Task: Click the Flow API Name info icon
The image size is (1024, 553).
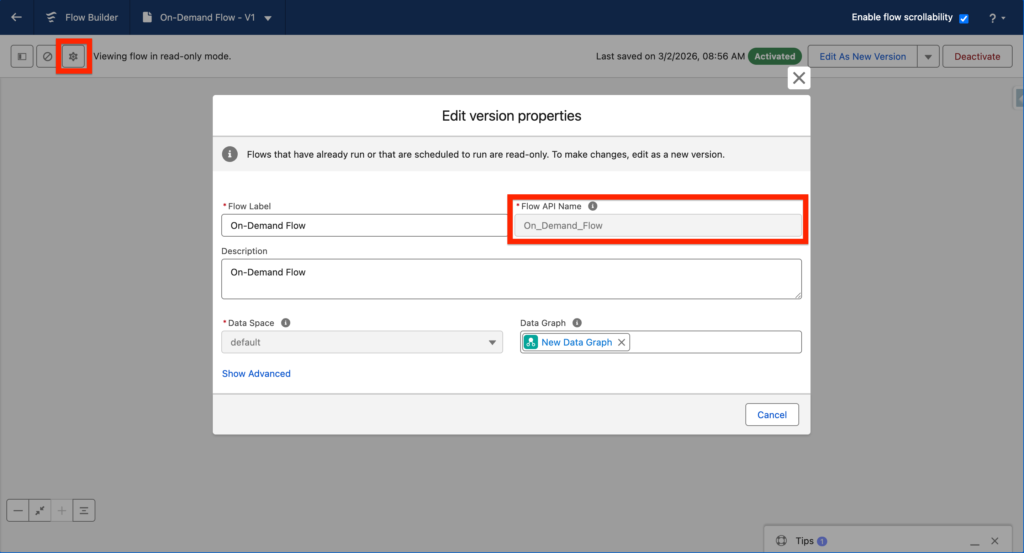Action: coord(593,206)
